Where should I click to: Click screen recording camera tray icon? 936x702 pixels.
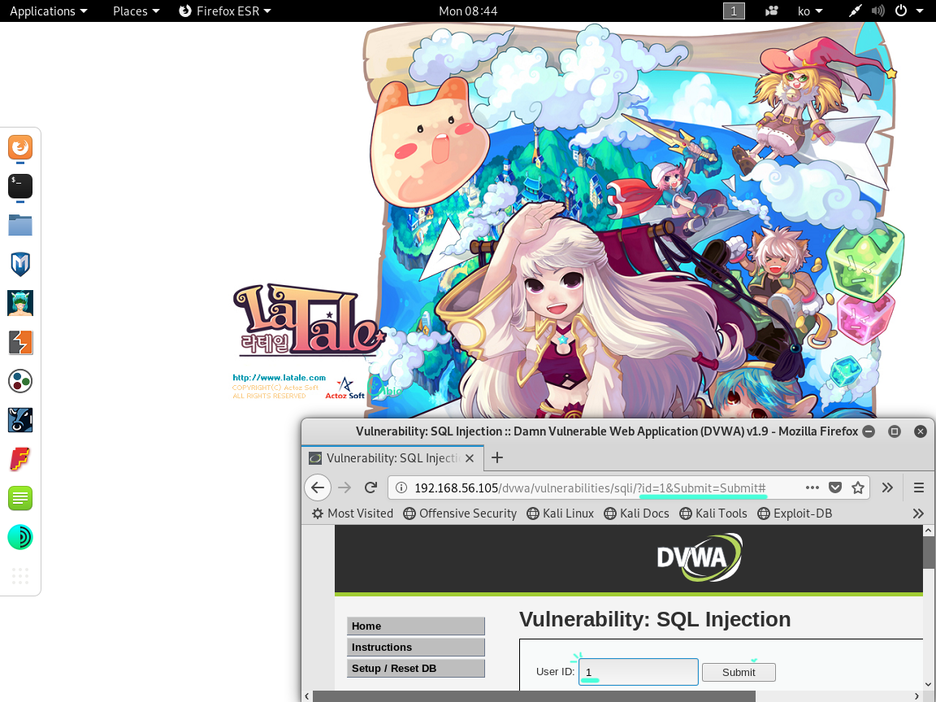tap(771, 11)
